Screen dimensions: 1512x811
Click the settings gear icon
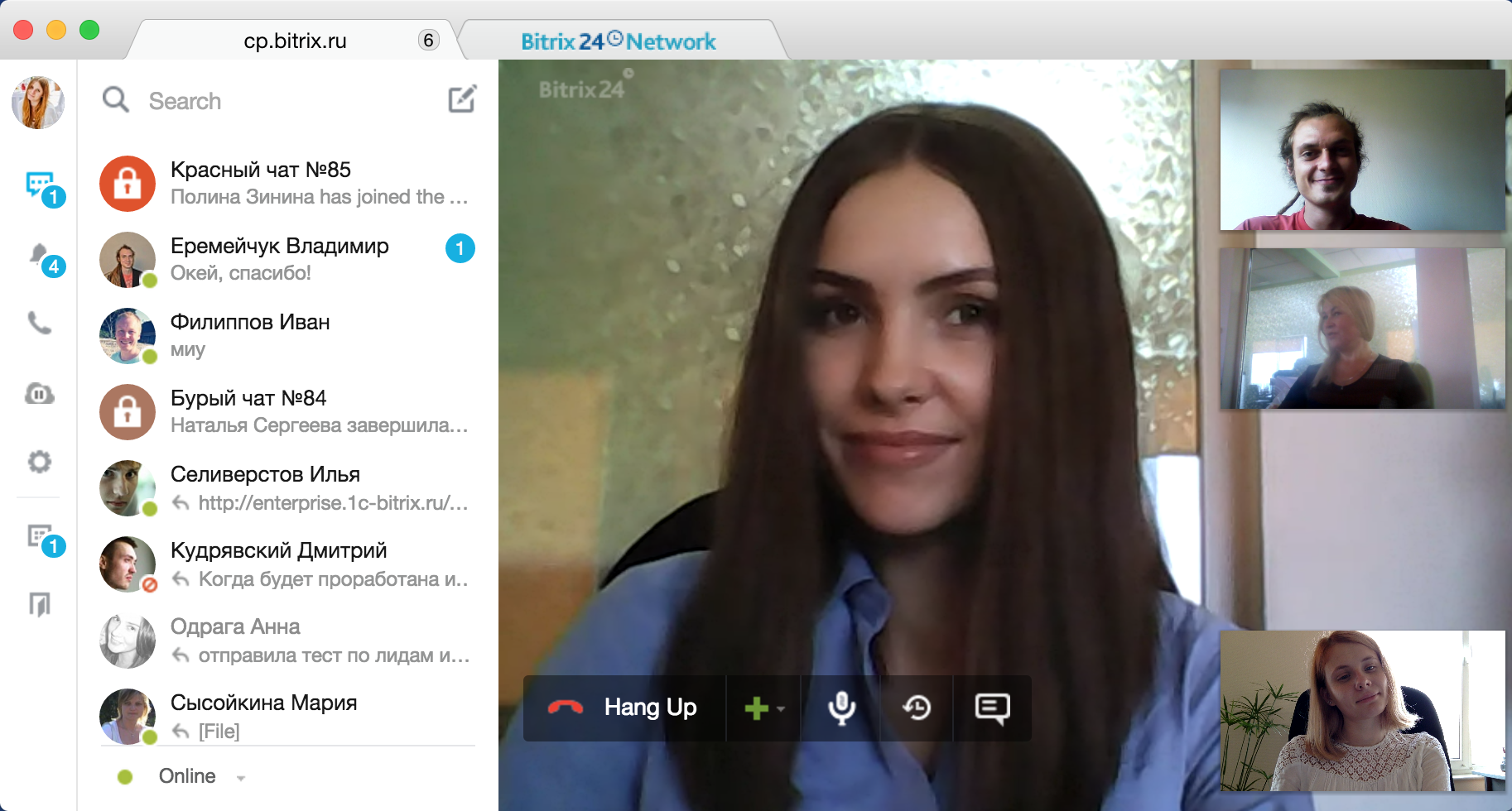40,461
